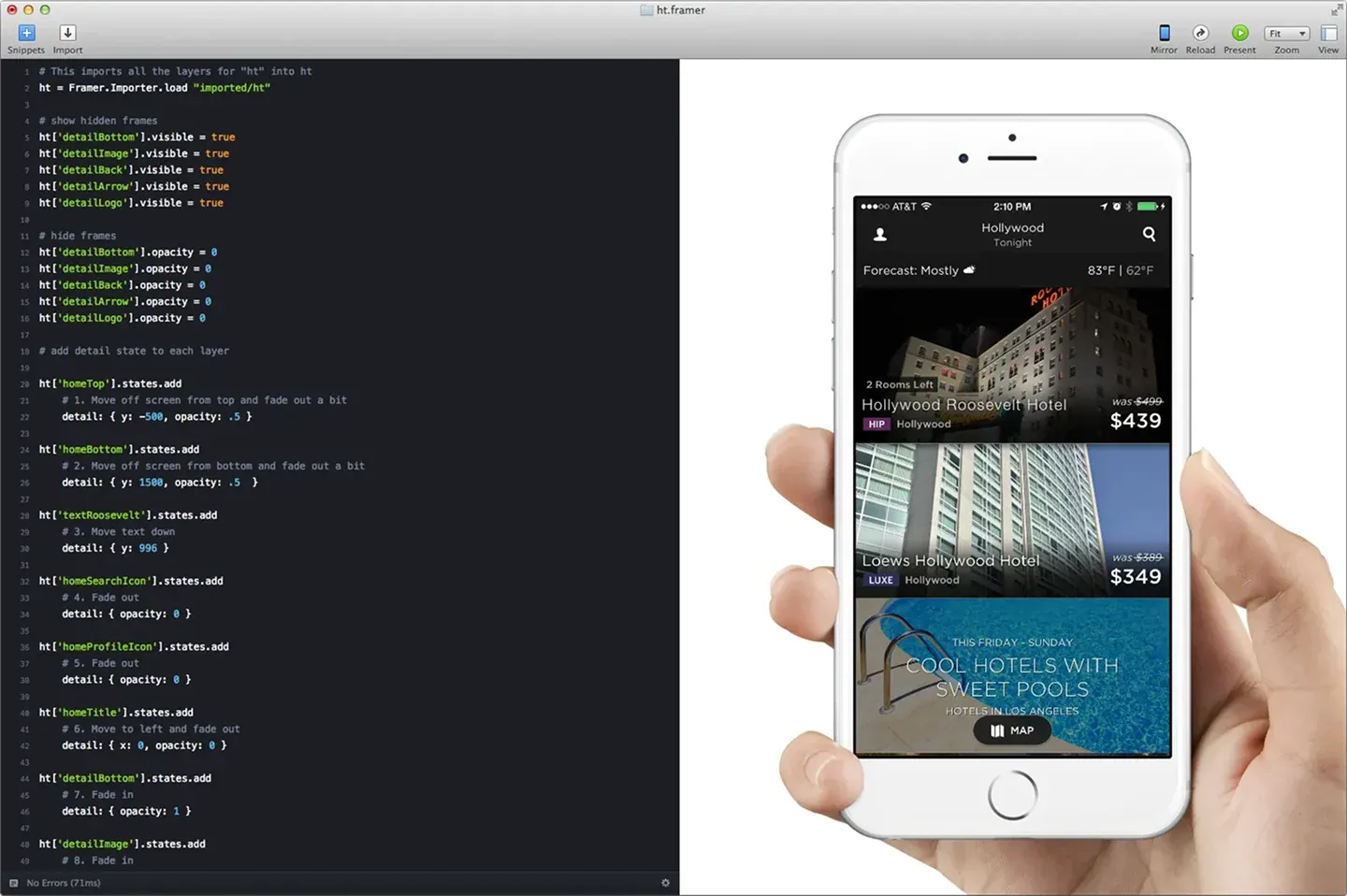
Task: Click the Framer.Importer.load code line
Action: click(x=154, y=88)
